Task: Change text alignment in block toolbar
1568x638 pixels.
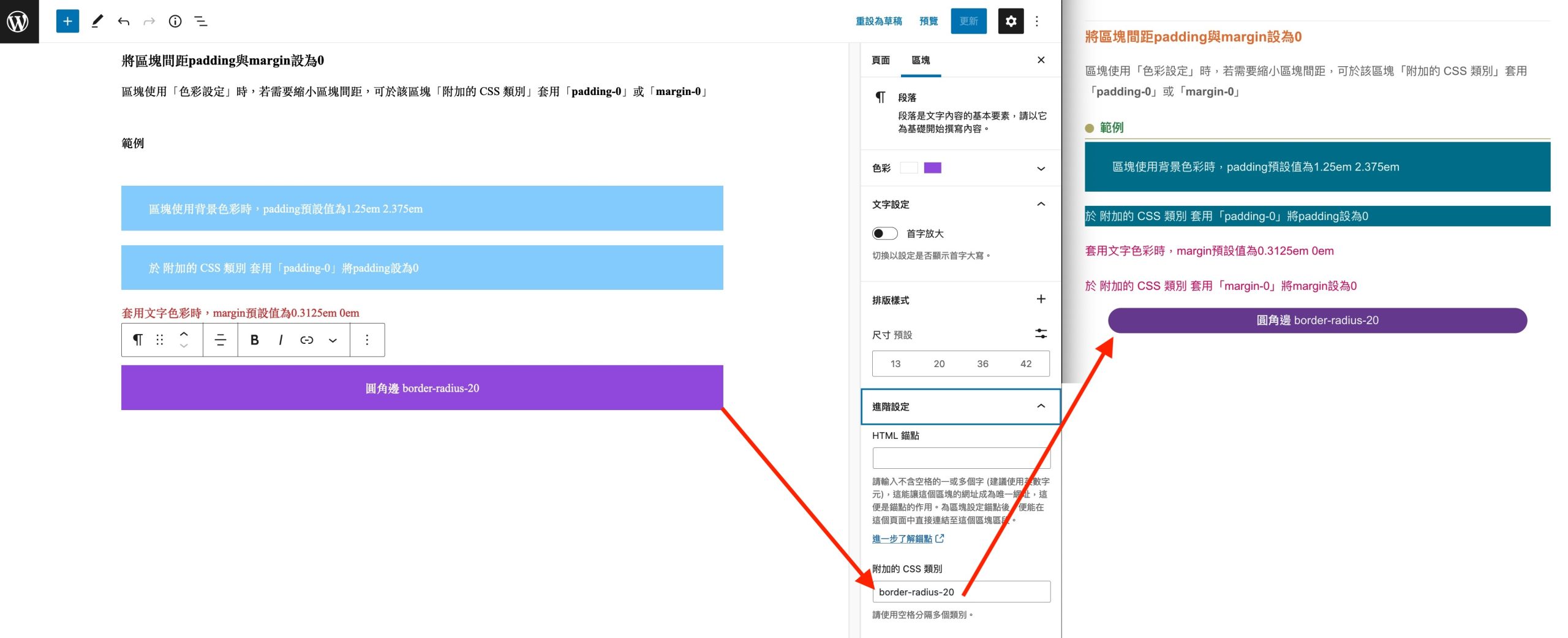Action: point(221,340)
